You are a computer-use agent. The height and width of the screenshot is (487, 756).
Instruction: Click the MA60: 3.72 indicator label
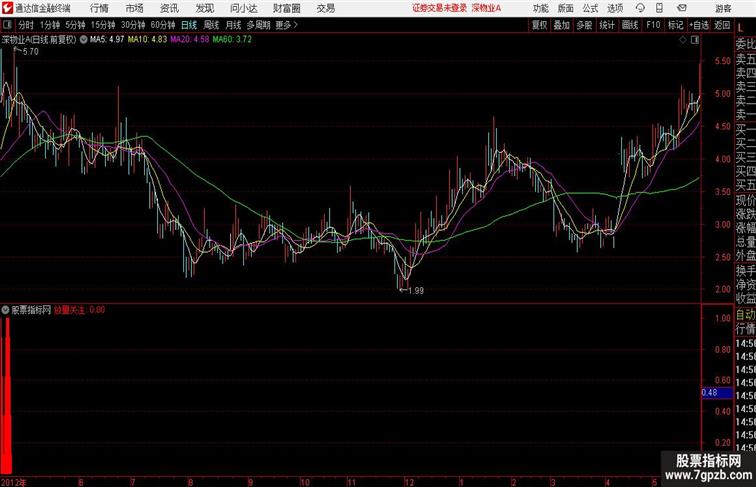coord(232,40)
